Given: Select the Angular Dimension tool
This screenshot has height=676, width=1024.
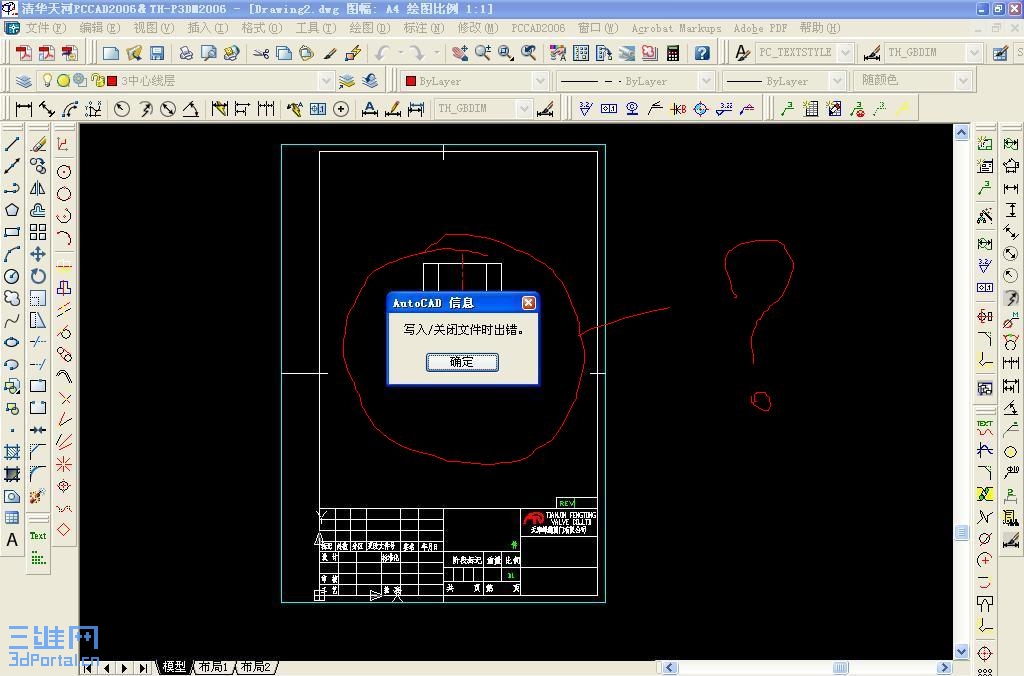Looking at the screenshot, I should (191, 109).
